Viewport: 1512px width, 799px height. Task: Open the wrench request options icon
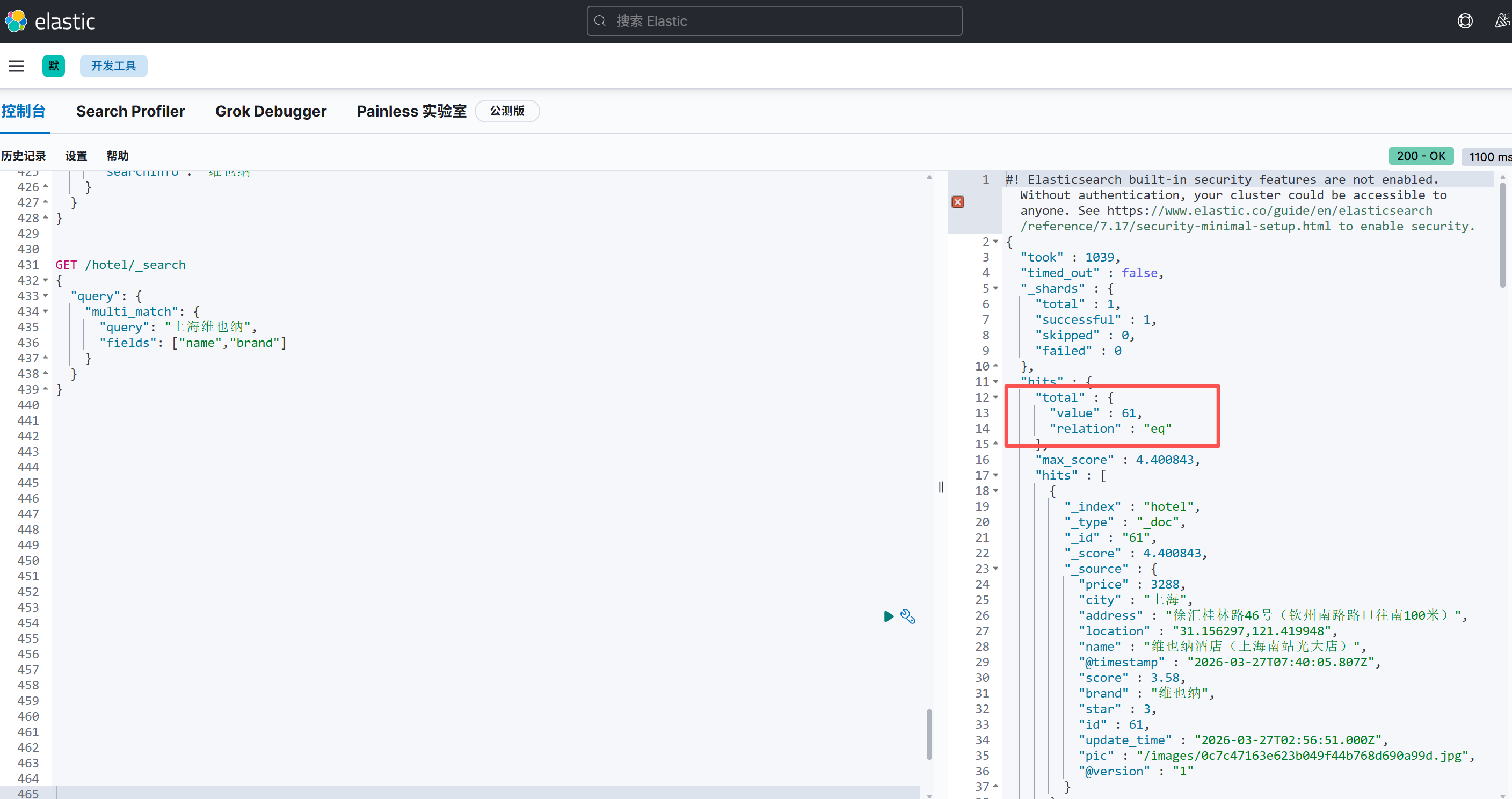pos(908,616)
